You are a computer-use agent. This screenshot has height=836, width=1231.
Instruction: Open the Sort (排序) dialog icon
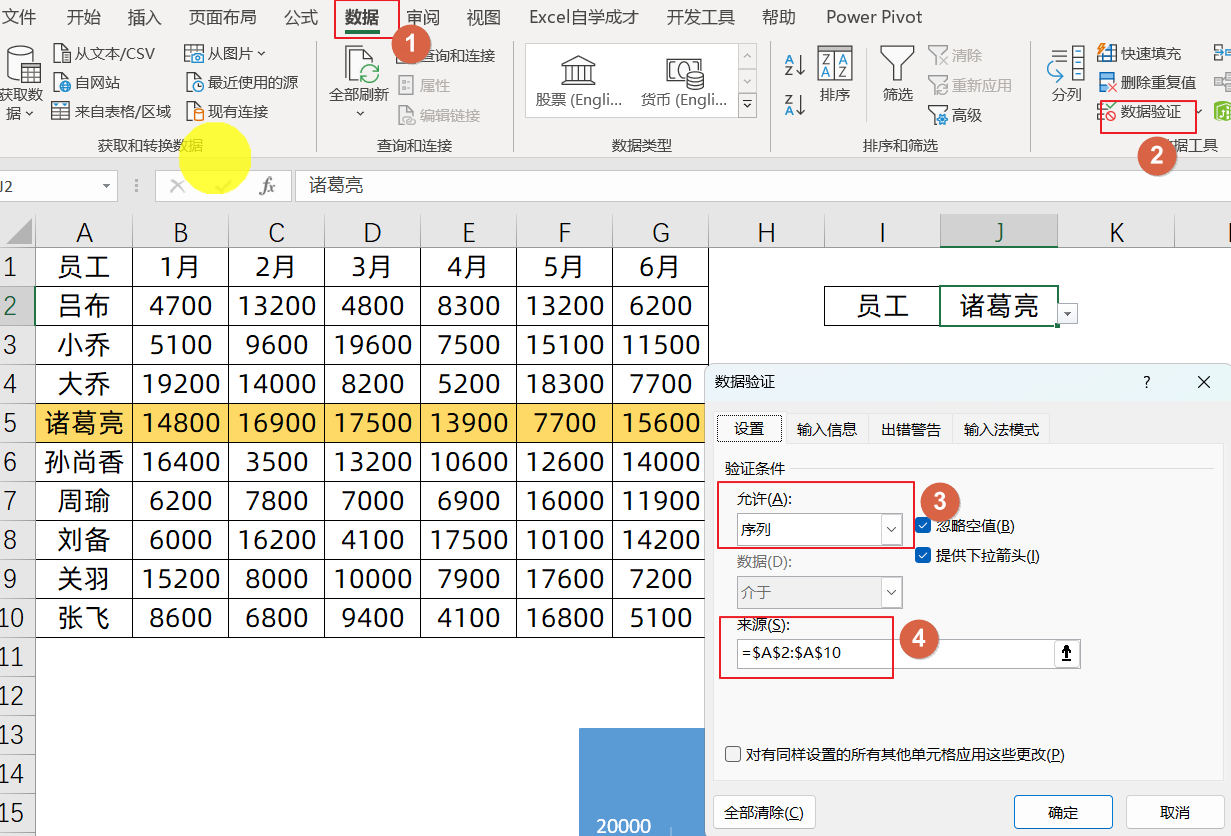pyautogui.click(x=835, y=63)
